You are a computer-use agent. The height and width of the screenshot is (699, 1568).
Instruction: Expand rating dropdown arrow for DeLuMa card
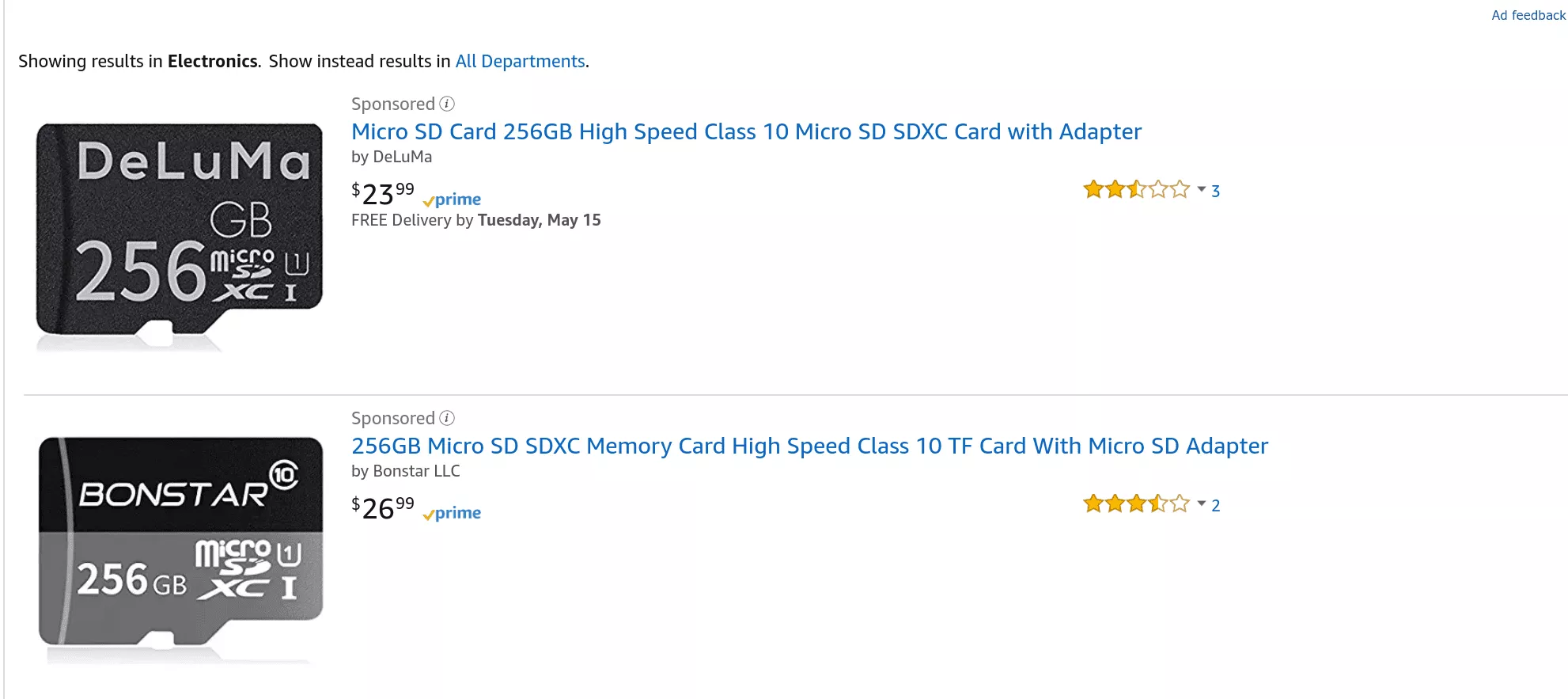pos(1201,190)
